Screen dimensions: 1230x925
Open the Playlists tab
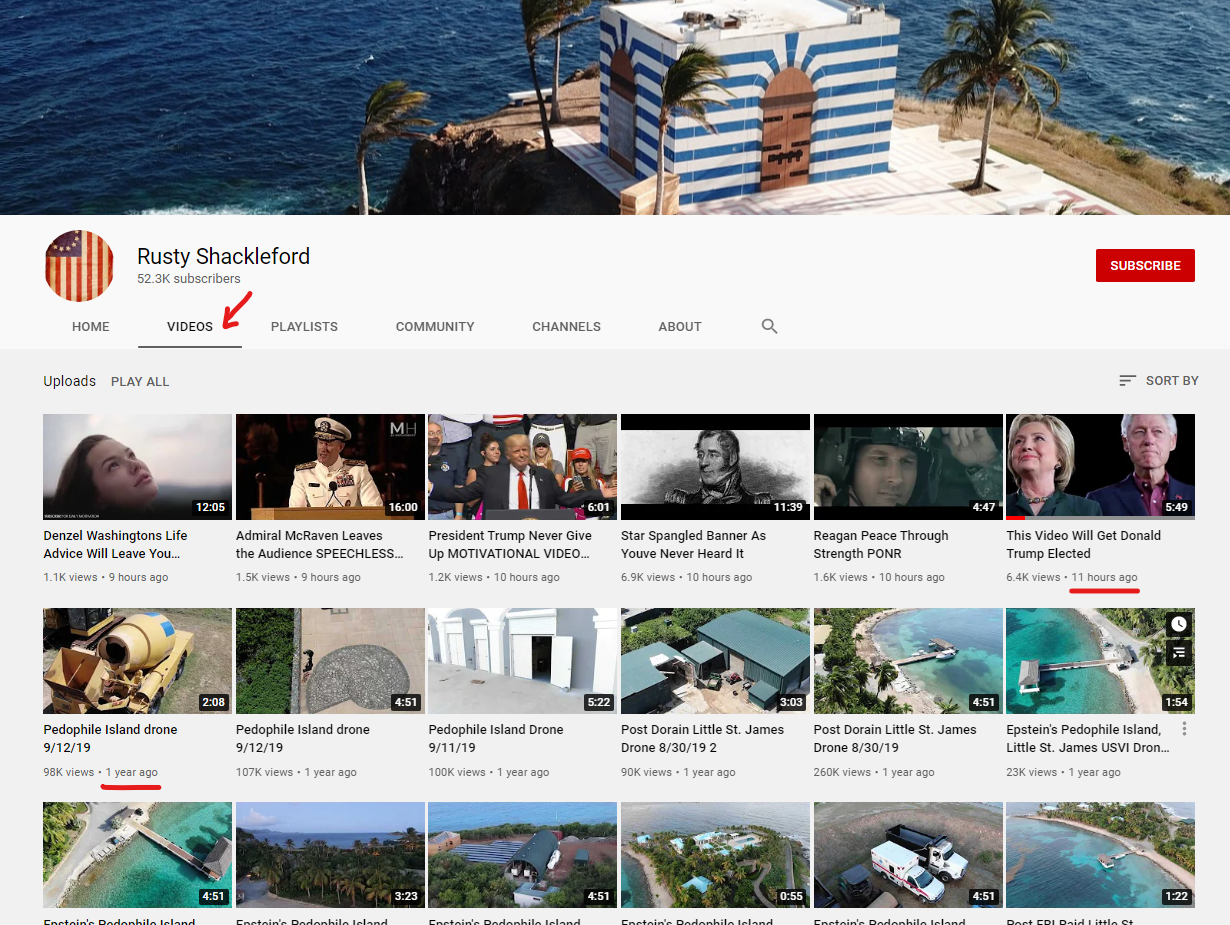coord(304,327)
